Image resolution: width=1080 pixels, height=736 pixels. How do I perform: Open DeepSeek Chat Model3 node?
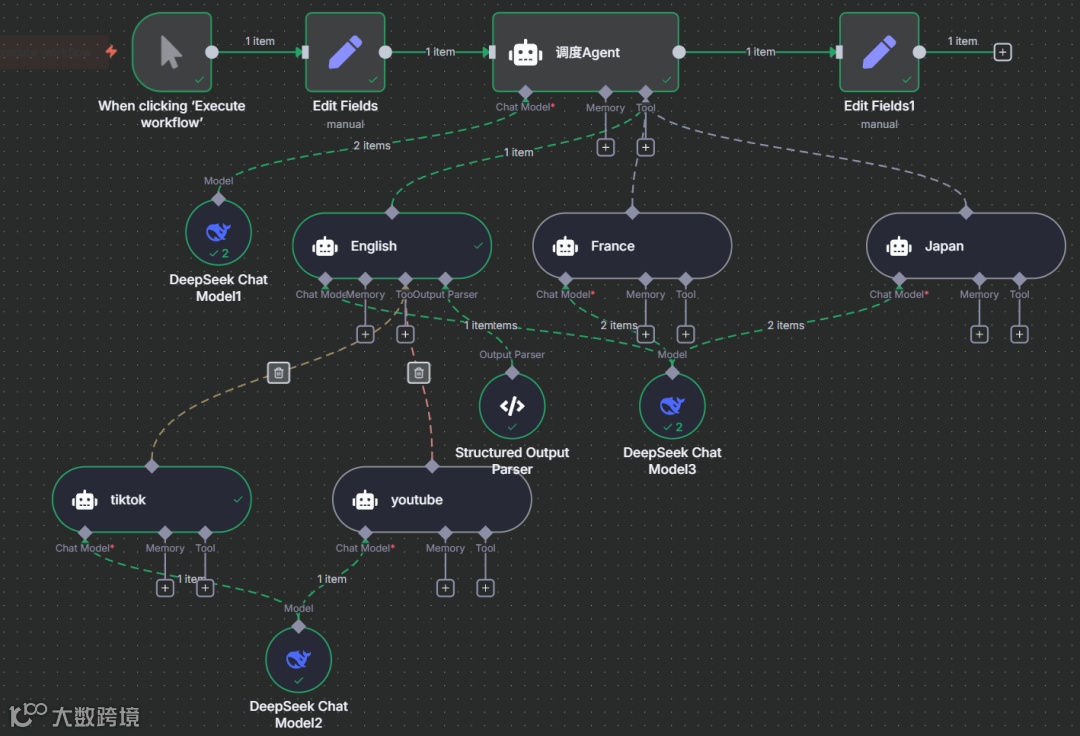(x=672, y=406)
